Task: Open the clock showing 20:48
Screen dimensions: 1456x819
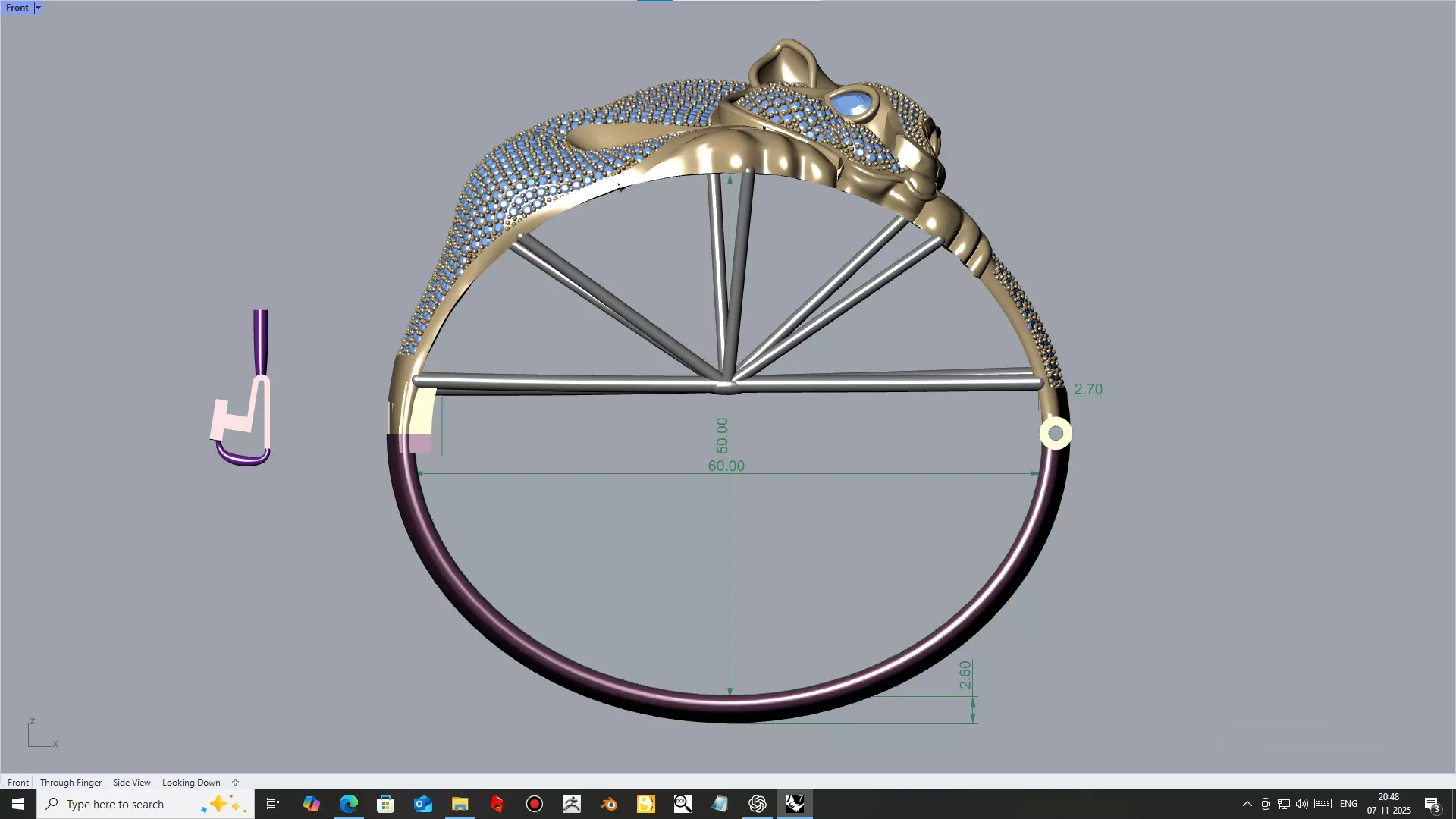Action: click(1389, 804)
